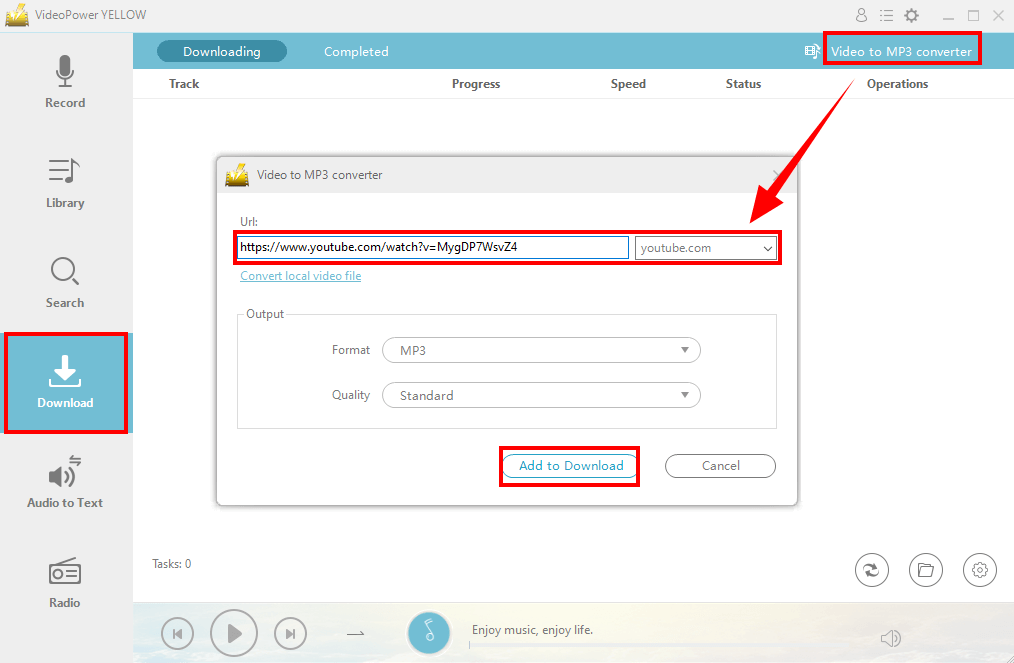This screenshot has height=663, width=1014.
Task: Open the Convert local video file link
Action: coord(301,276)
